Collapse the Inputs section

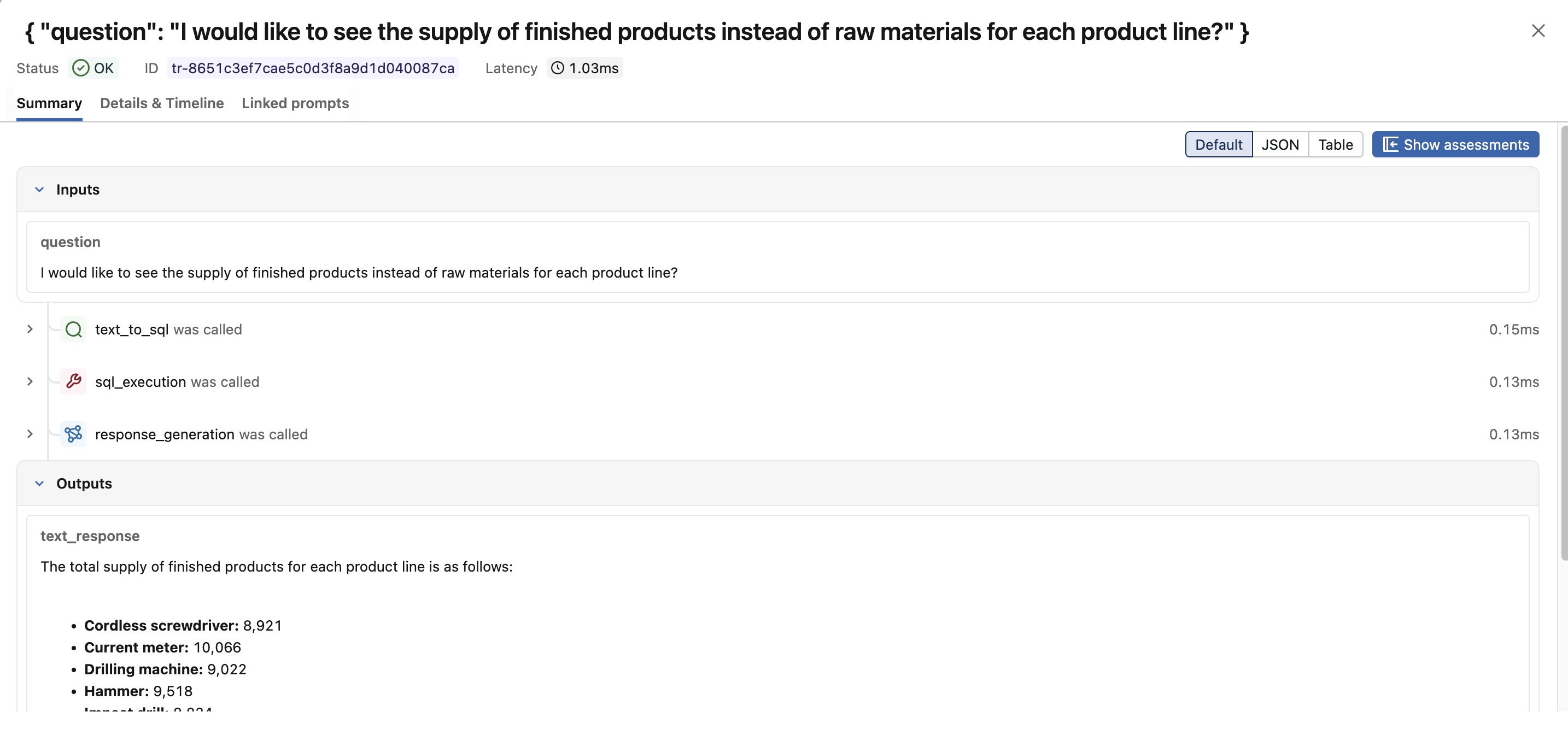click(39, 190)
